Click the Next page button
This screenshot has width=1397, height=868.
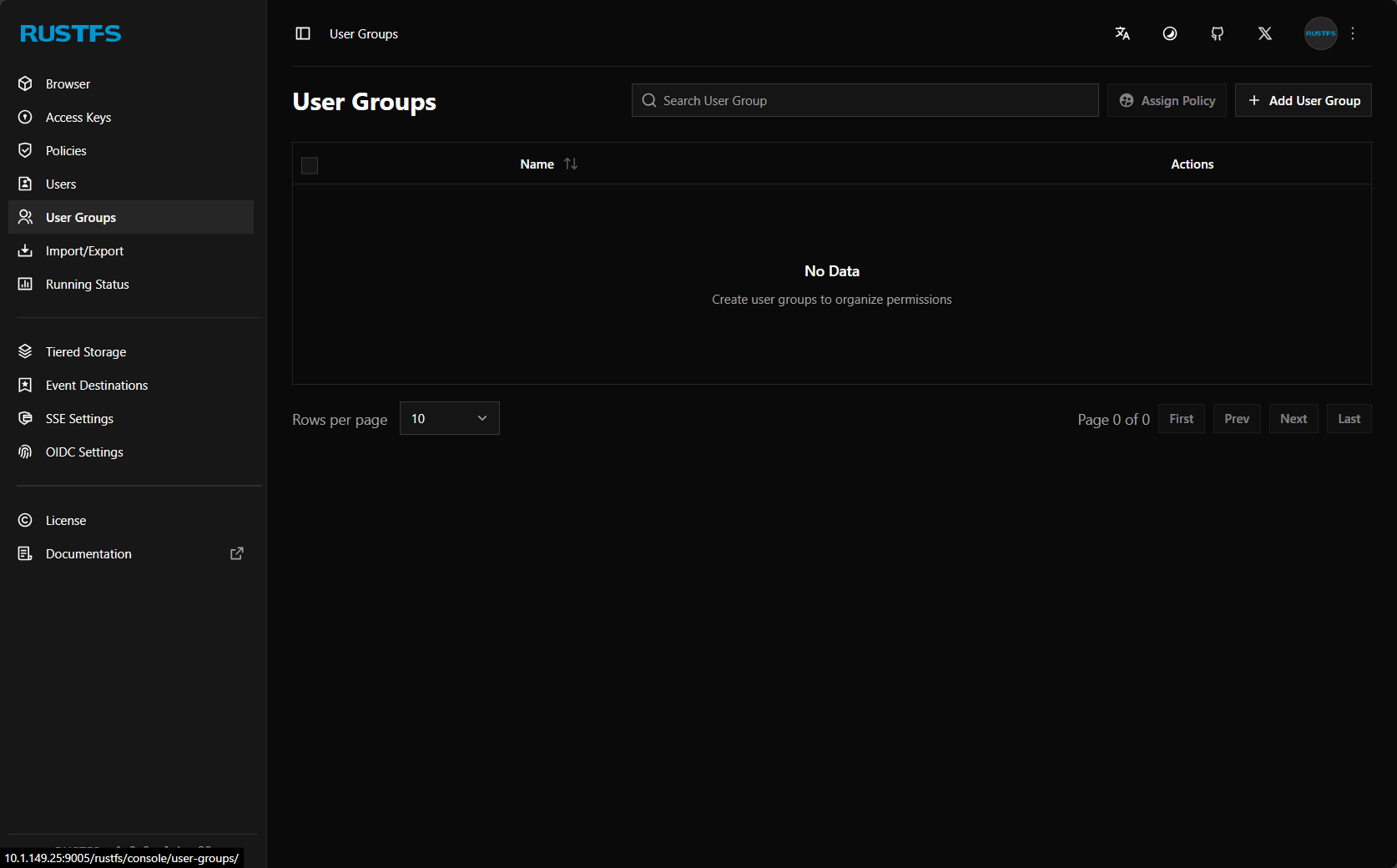[1293, 419]
